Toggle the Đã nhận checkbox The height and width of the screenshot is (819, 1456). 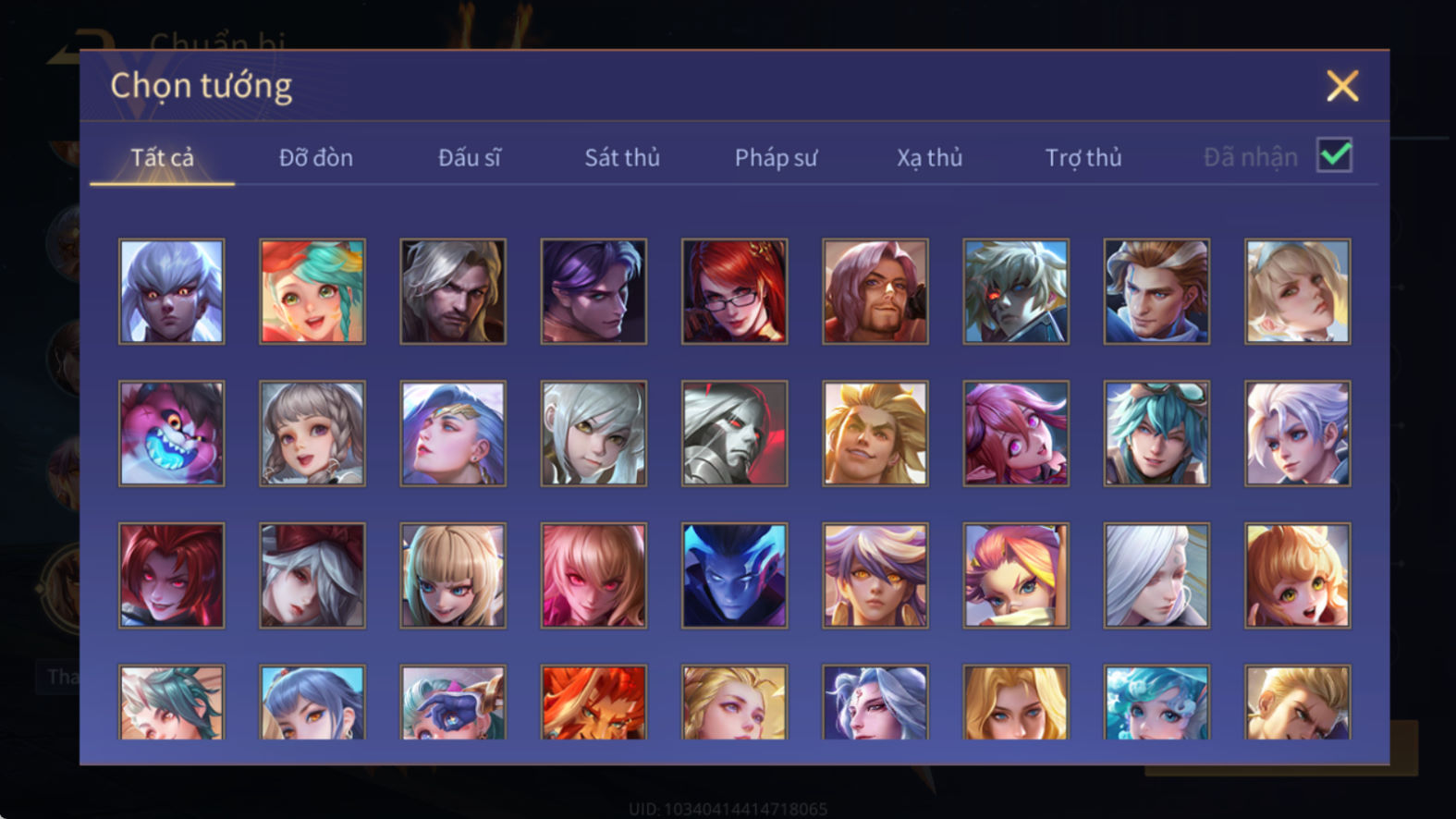coord(1334,155)
